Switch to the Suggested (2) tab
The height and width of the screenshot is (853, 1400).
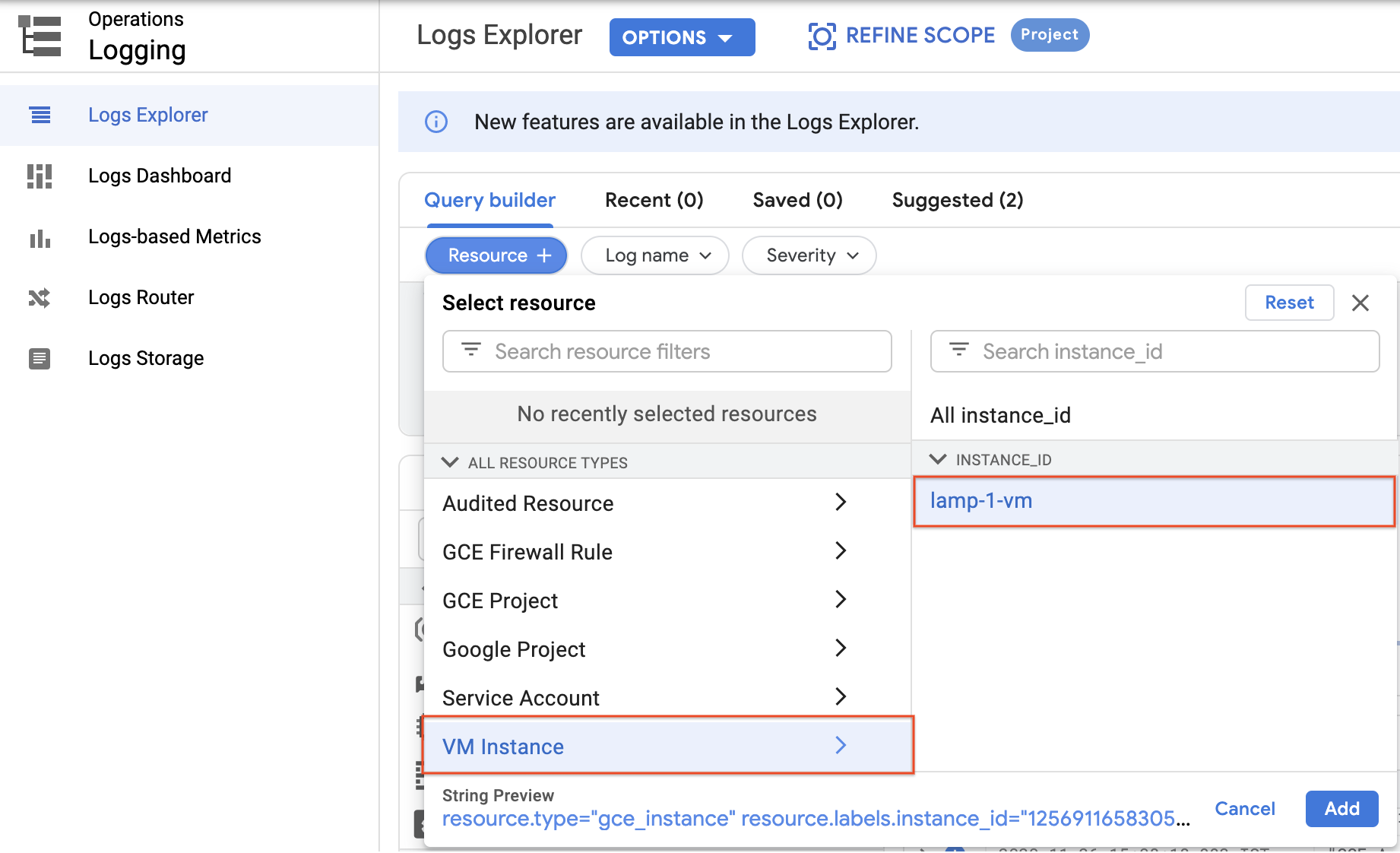click(x=957, y=200)
